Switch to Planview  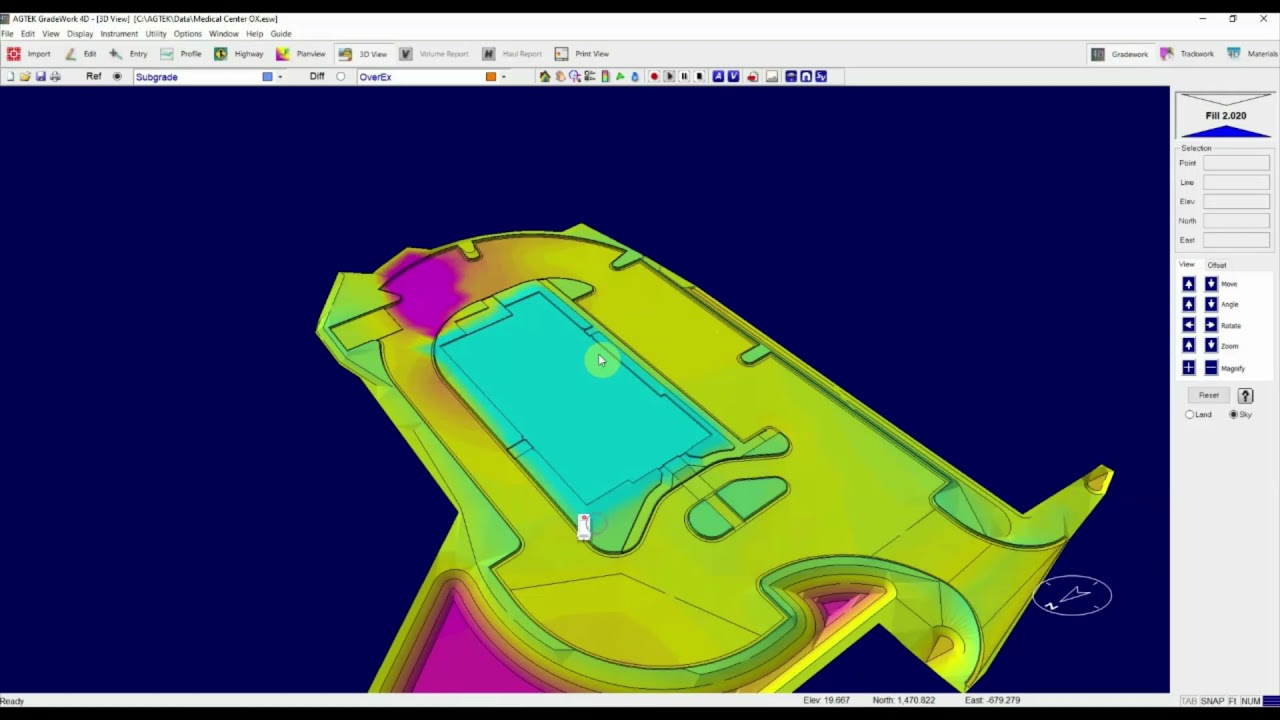tap(301, 54)
